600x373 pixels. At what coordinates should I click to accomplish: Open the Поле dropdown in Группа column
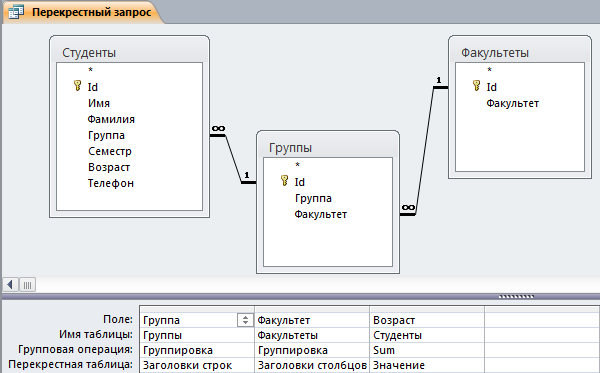pos(245,320)
